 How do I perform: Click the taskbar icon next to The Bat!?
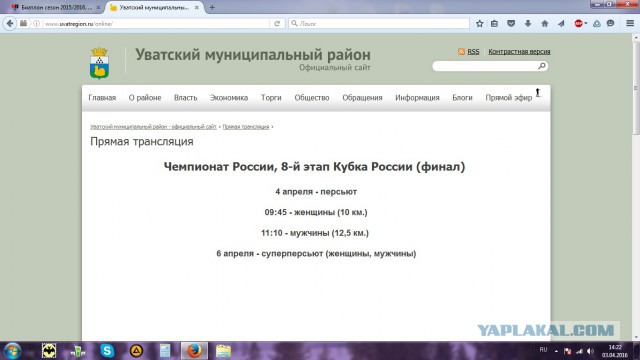coord(78,351)
